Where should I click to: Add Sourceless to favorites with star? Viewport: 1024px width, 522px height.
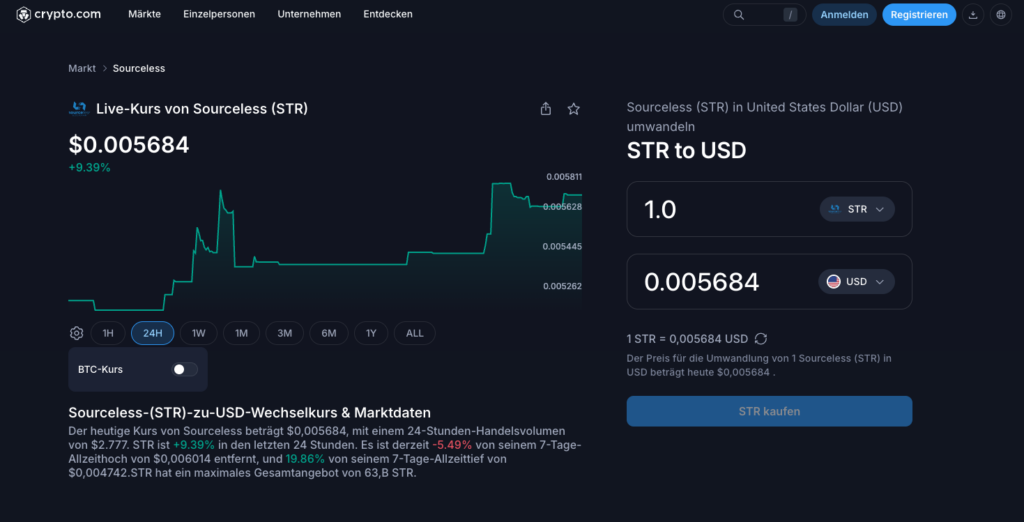(573, 109)
